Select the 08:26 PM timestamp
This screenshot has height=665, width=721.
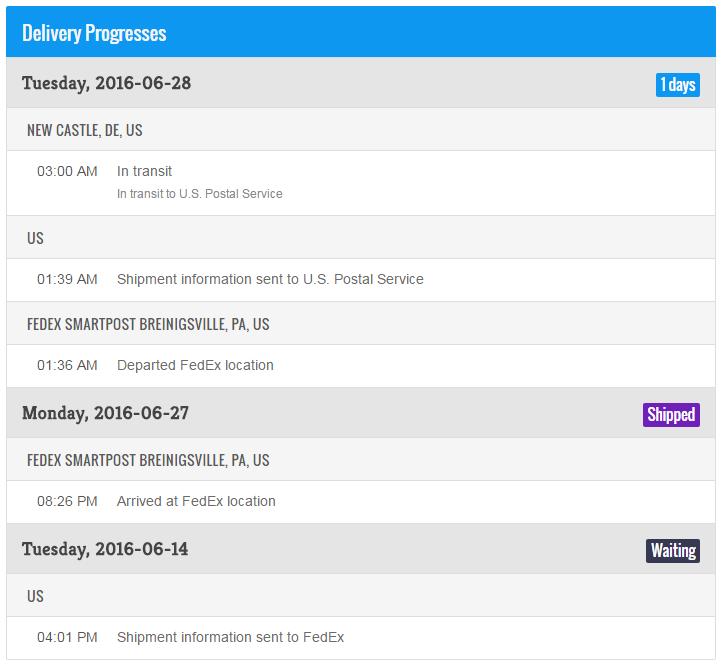coord(67,501)
